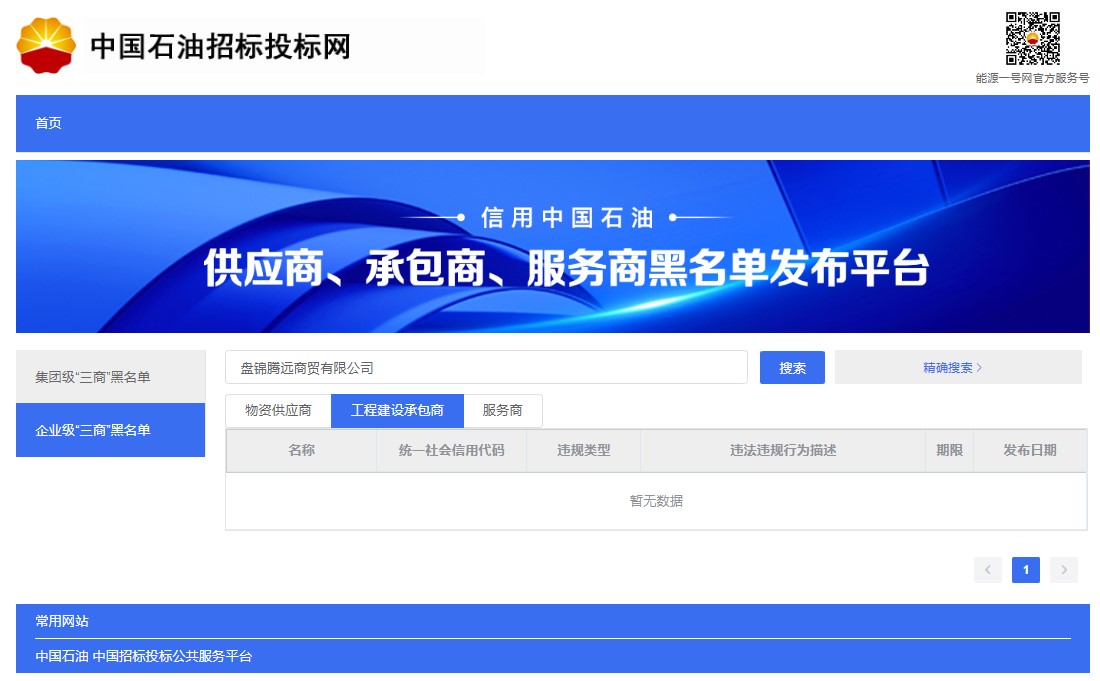Open the 中国石油 footer link

(62, 656)
